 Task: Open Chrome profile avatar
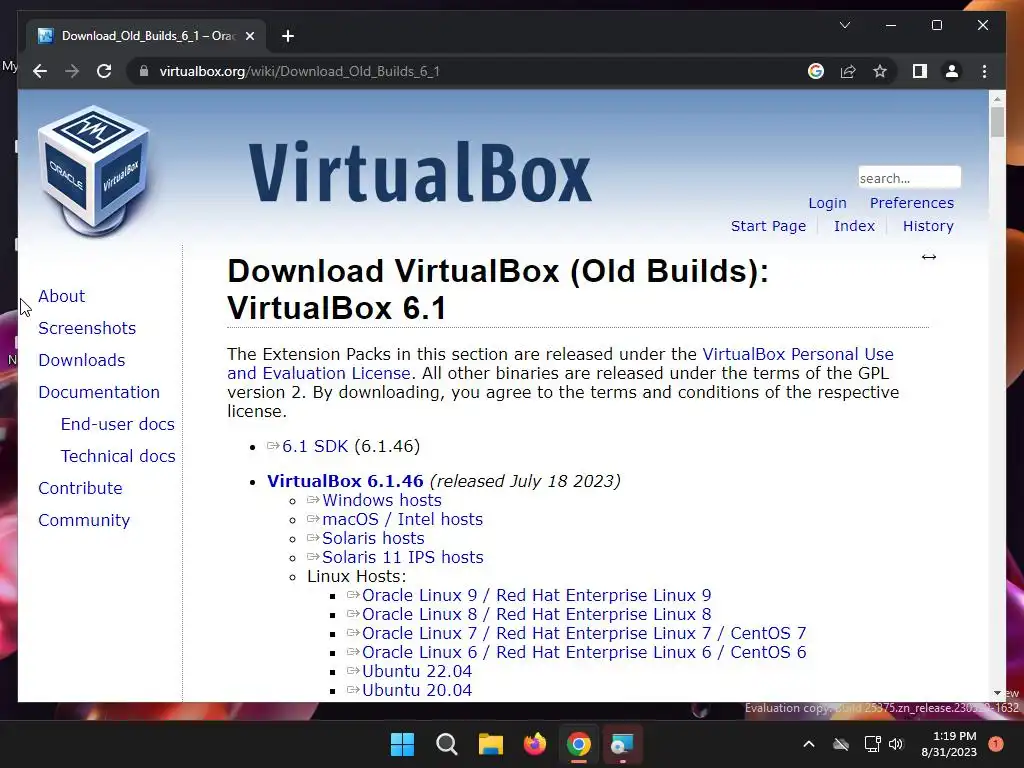pos(952,71)
